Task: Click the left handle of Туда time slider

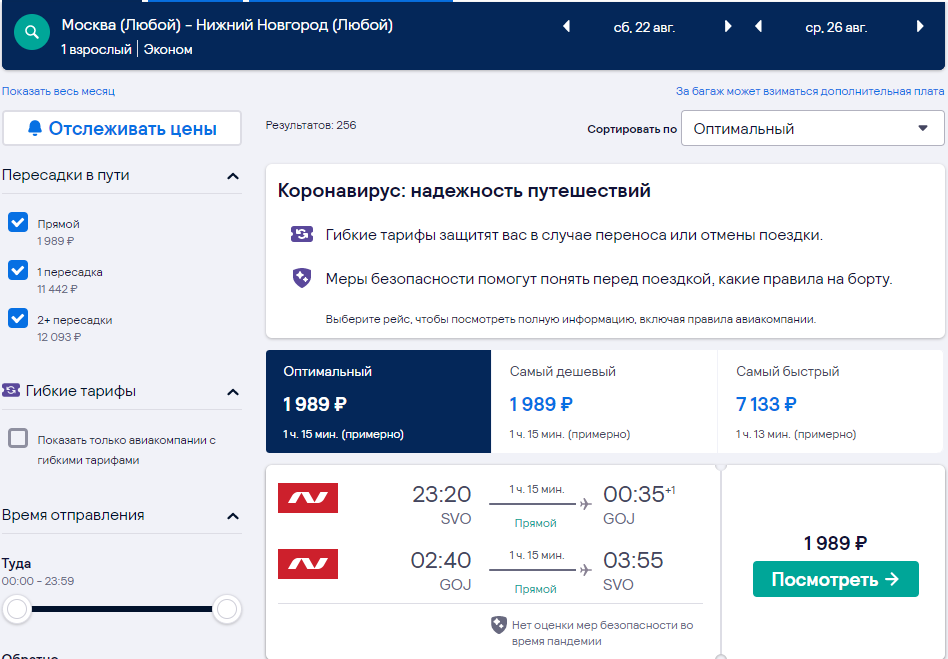Action: pyautogui.click(x=17, y=609)
